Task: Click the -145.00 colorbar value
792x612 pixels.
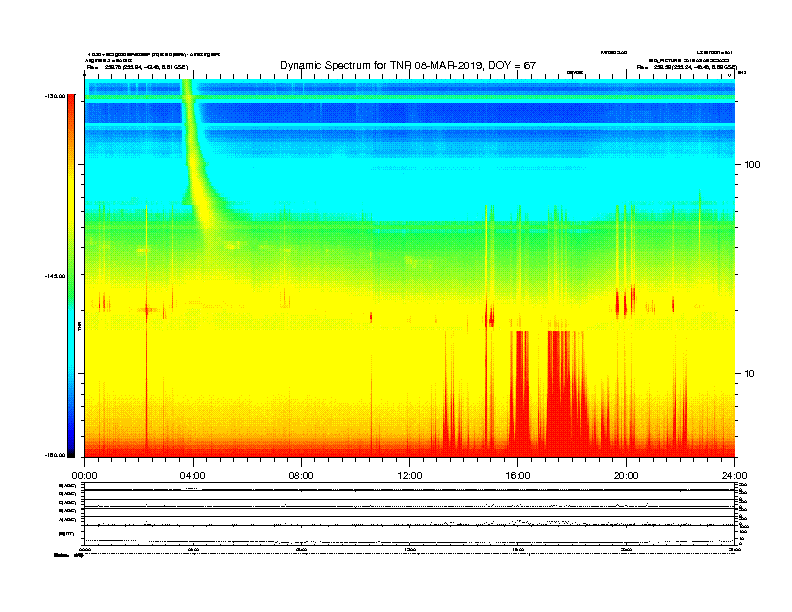Action: coord(55,276)
